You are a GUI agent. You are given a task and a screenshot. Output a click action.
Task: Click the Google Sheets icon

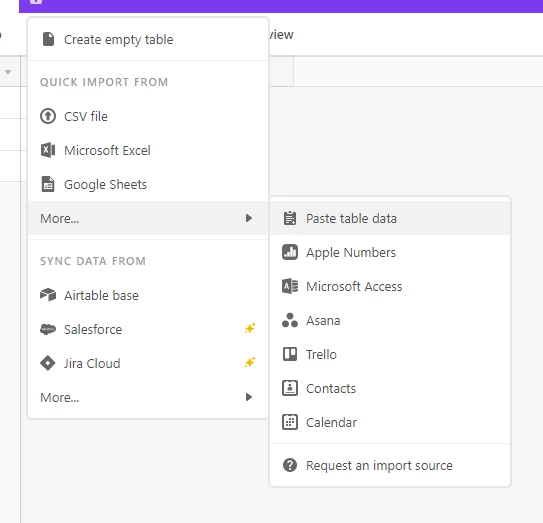tap(48, 184)
